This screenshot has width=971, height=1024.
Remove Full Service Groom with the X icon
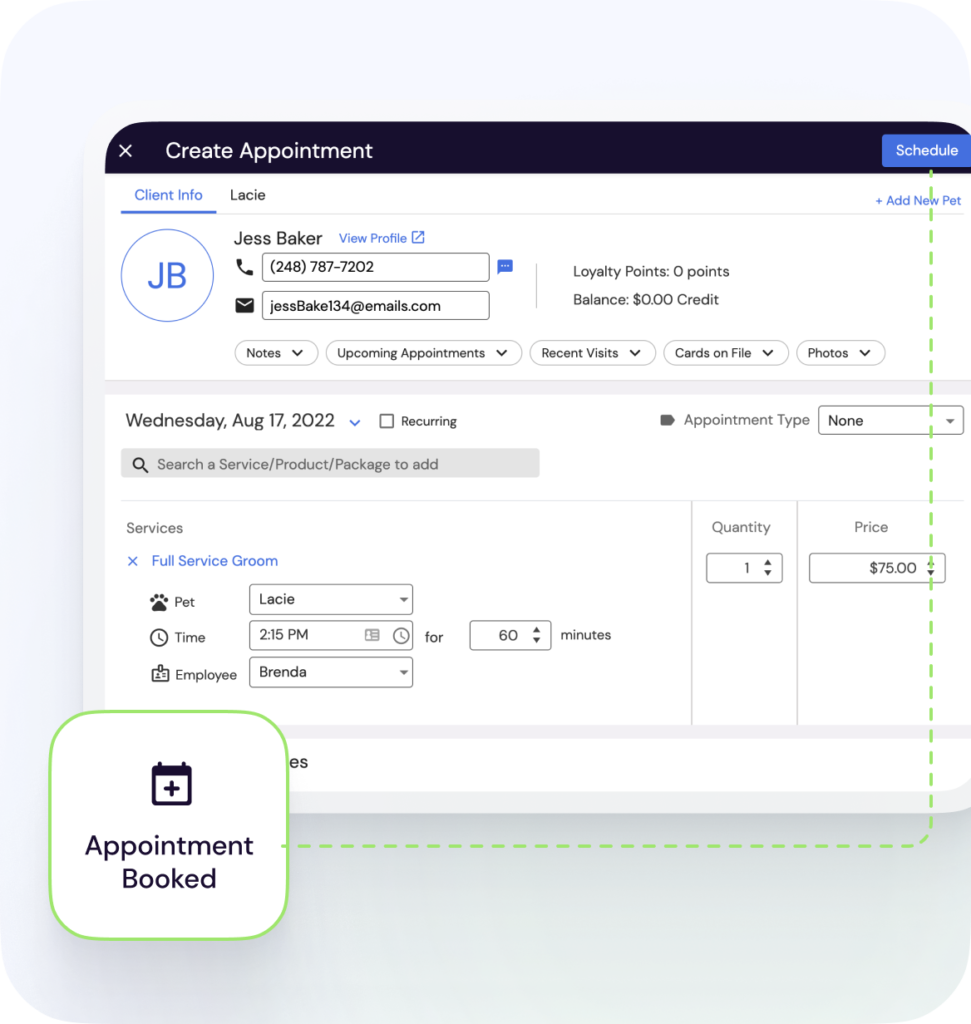tap(133, 562)
